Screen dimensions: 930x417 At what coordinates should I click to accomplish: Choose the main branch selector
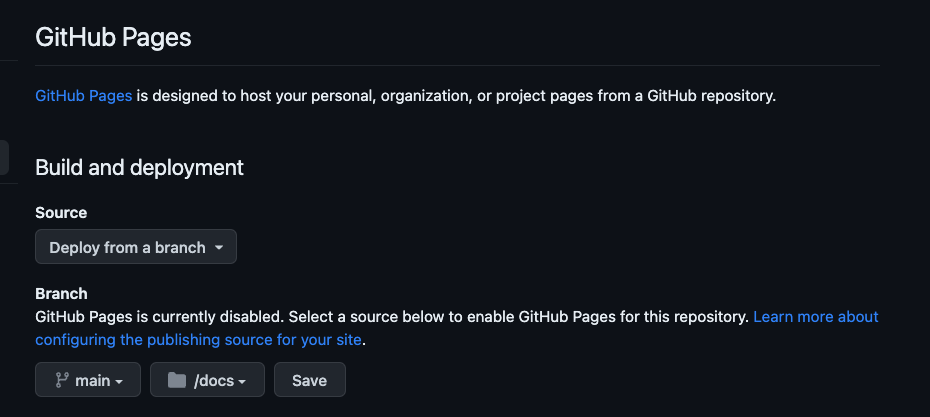click(x=88, y=380)
